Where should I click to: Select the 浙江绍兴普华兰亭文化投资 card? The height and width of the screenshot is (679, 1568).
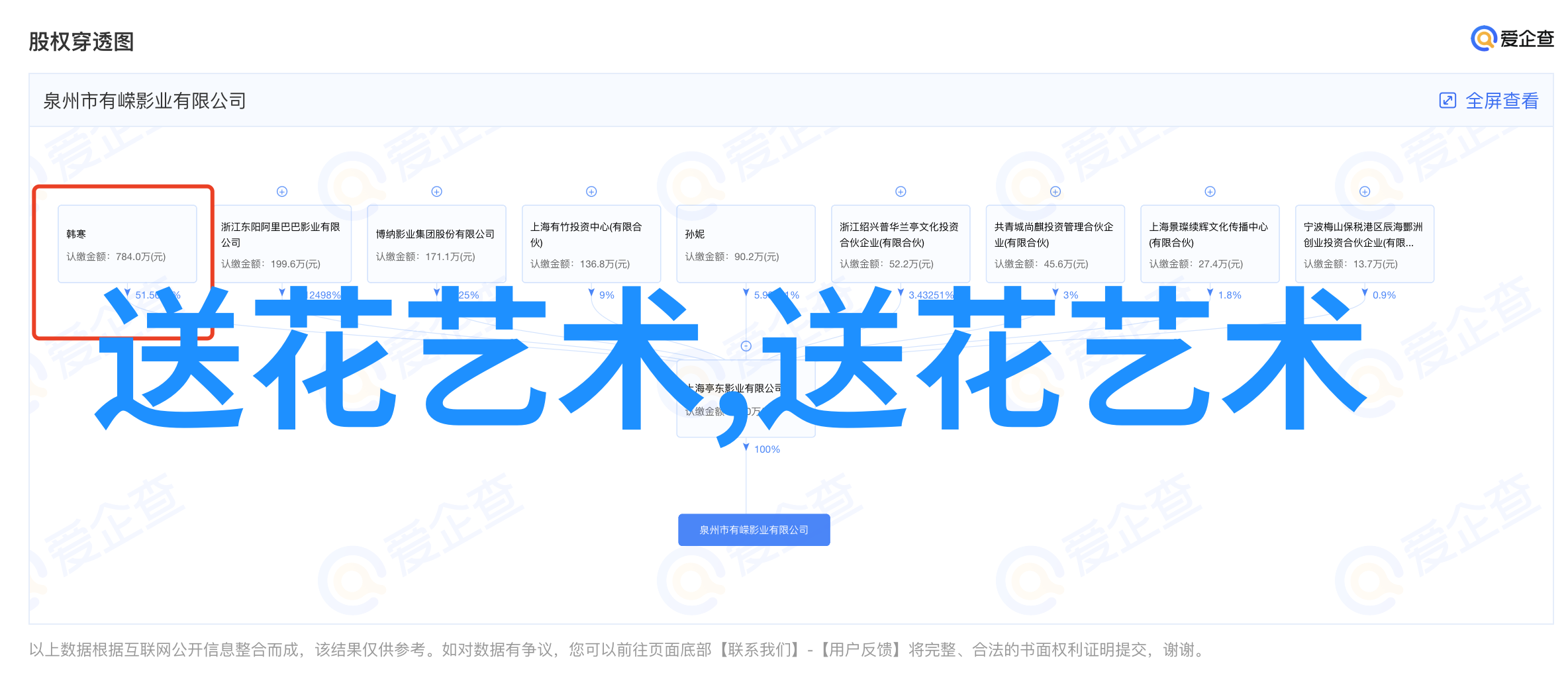[x=901, y=244]
